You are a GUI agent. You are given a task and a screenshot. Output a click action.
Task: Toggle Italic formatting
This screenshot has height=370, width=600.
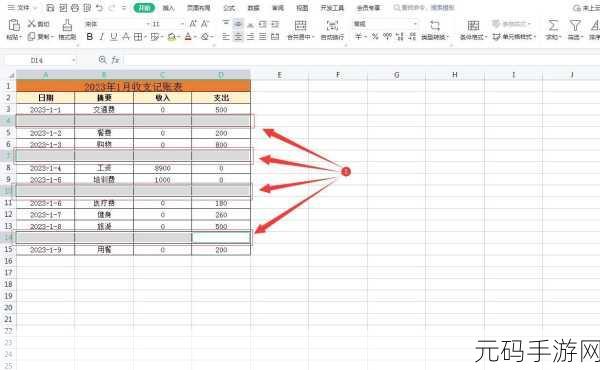pyautogui.click(x=101, y=37)
